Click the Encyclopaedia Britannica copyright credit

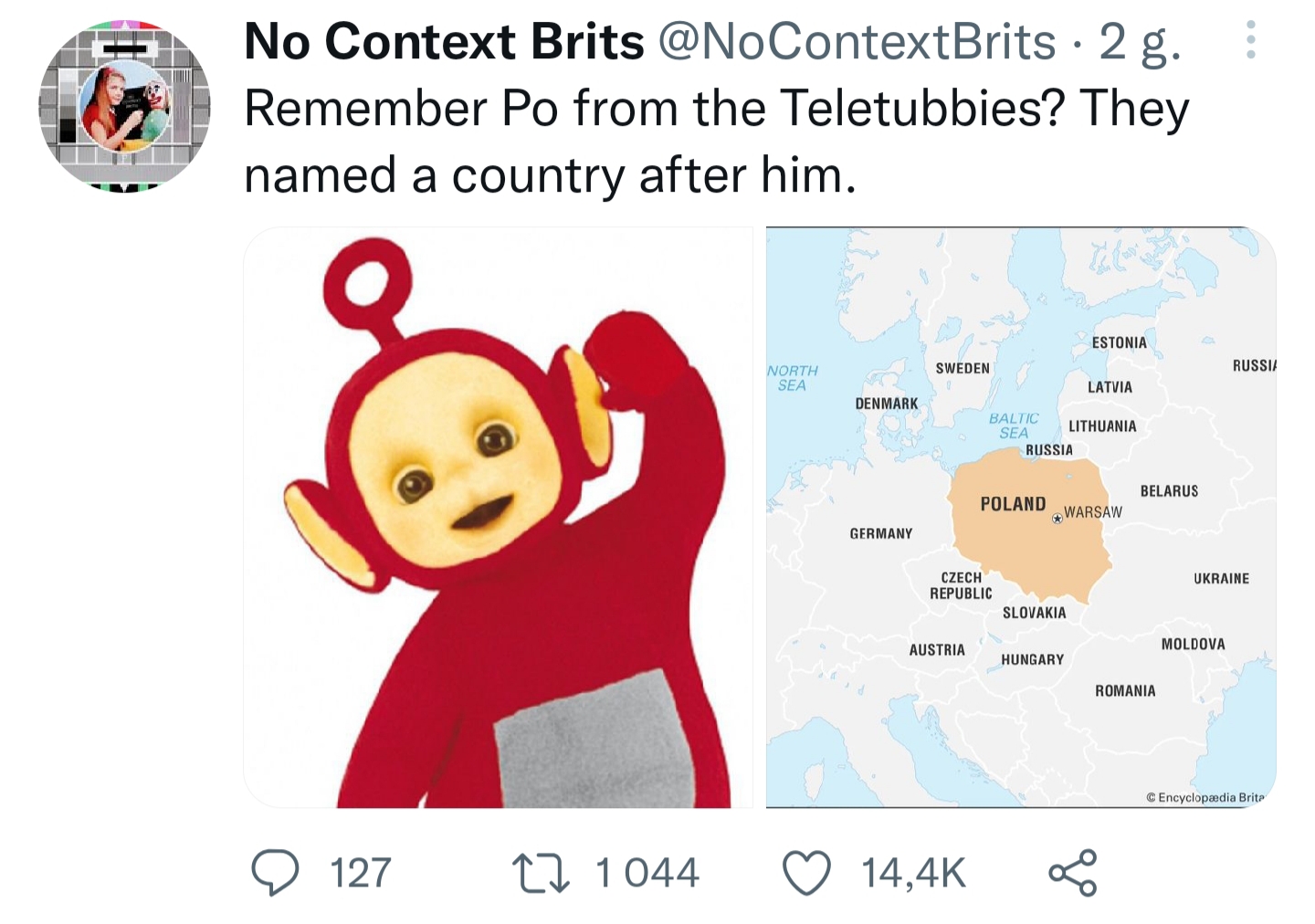(x=1205, y=797)
